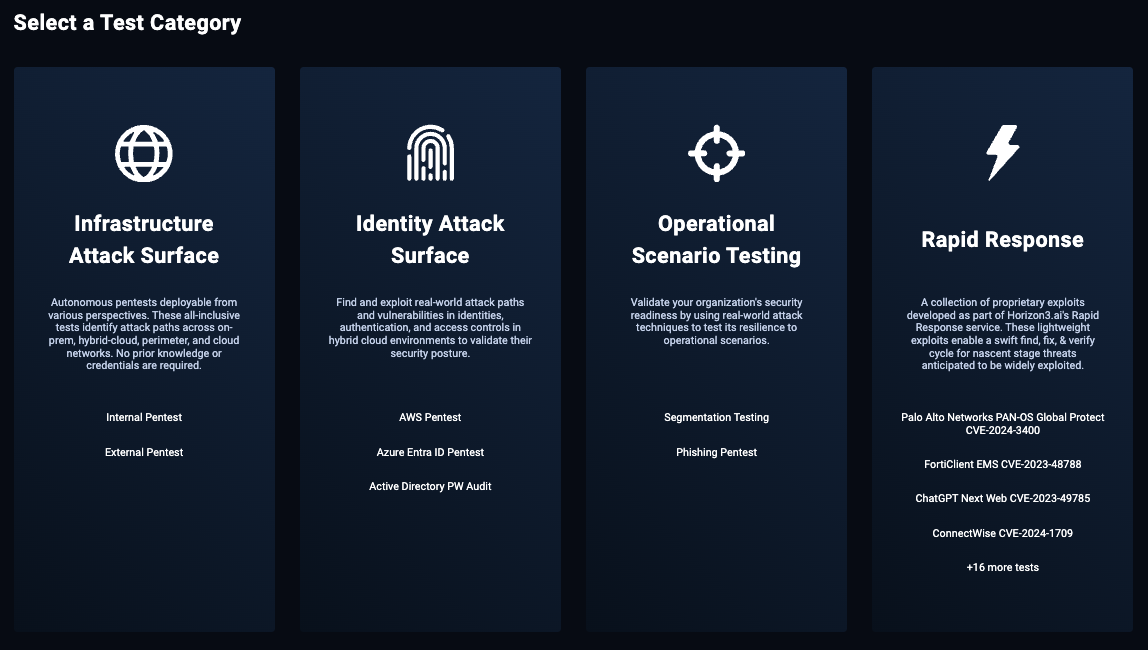The image size is (1148, 650).
Task: Choose FortiClient EMS CVE-2023-48788 test
Action: click(x=1002, y=464)
